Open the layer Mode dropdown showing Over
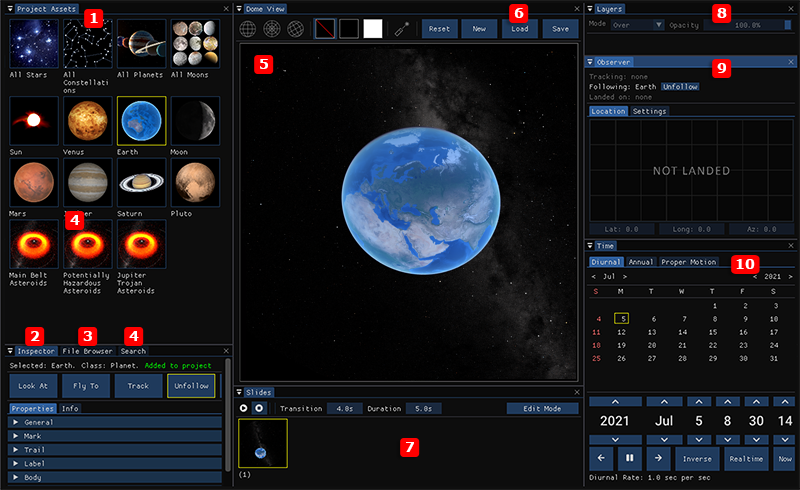 637,24
